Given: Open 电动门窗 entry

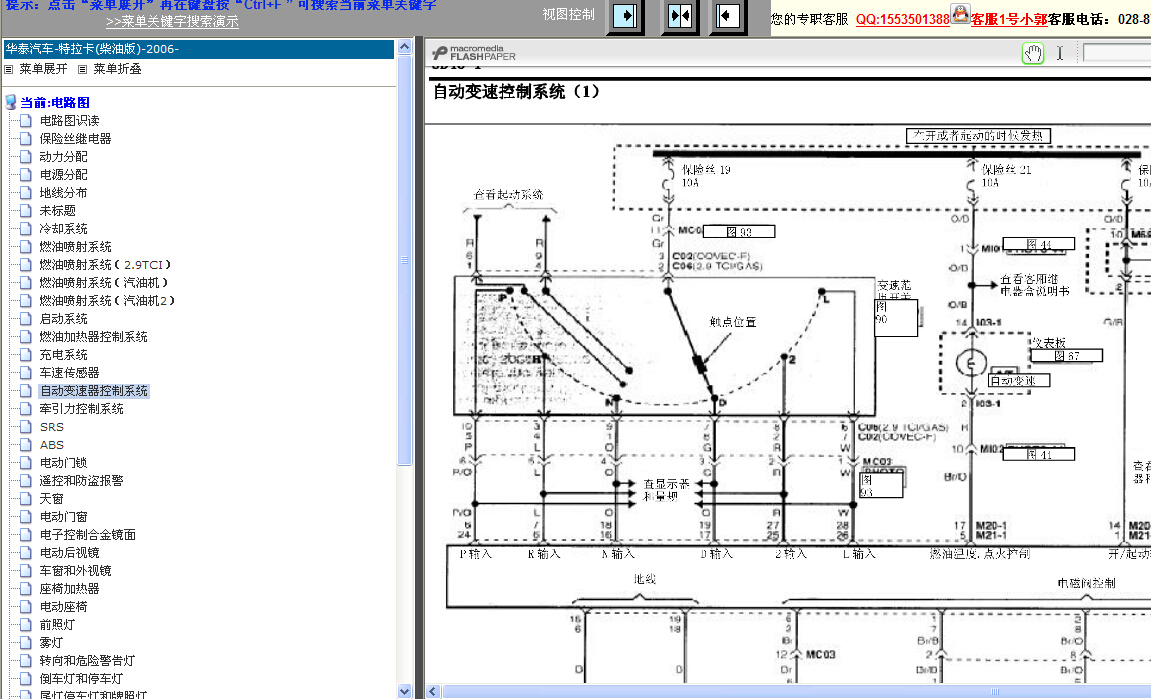Looking at the screenshot, I should pyautogui.click(x=63, y=517).
